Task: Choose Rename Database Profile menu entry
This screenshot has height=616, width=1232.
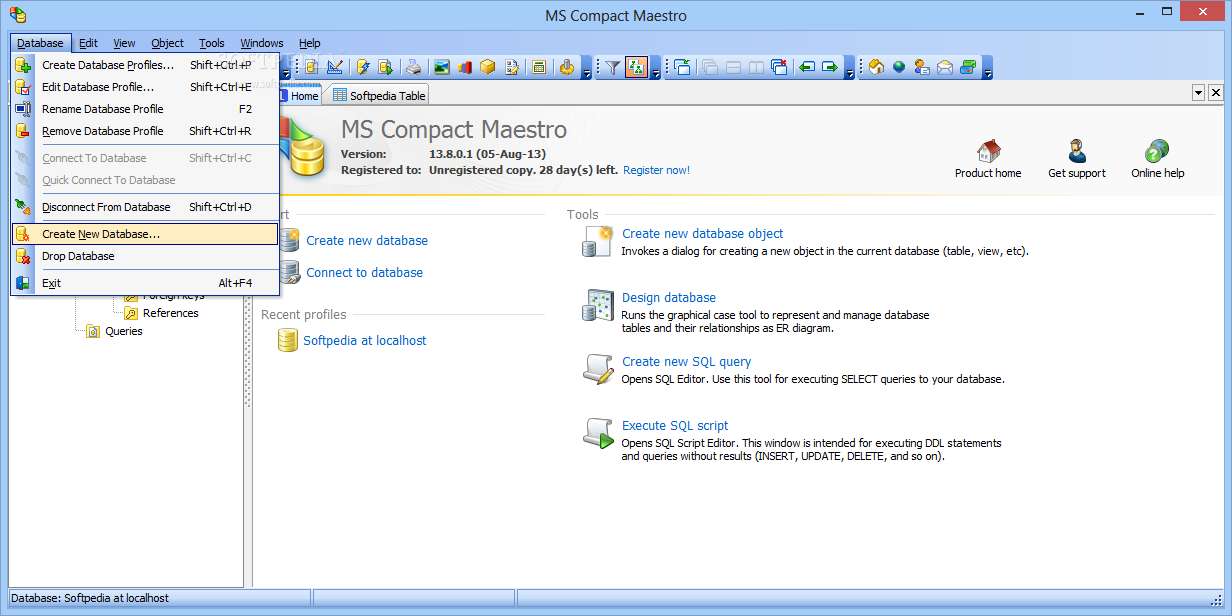Action: pyautogui.click(x=145, y=109)
